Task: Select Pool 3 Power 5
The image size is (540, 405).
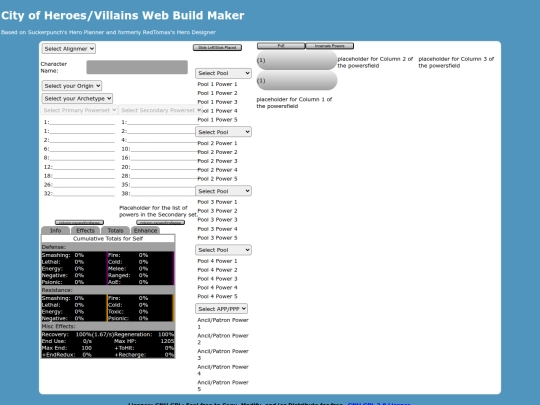Action: tap(217, 238)
